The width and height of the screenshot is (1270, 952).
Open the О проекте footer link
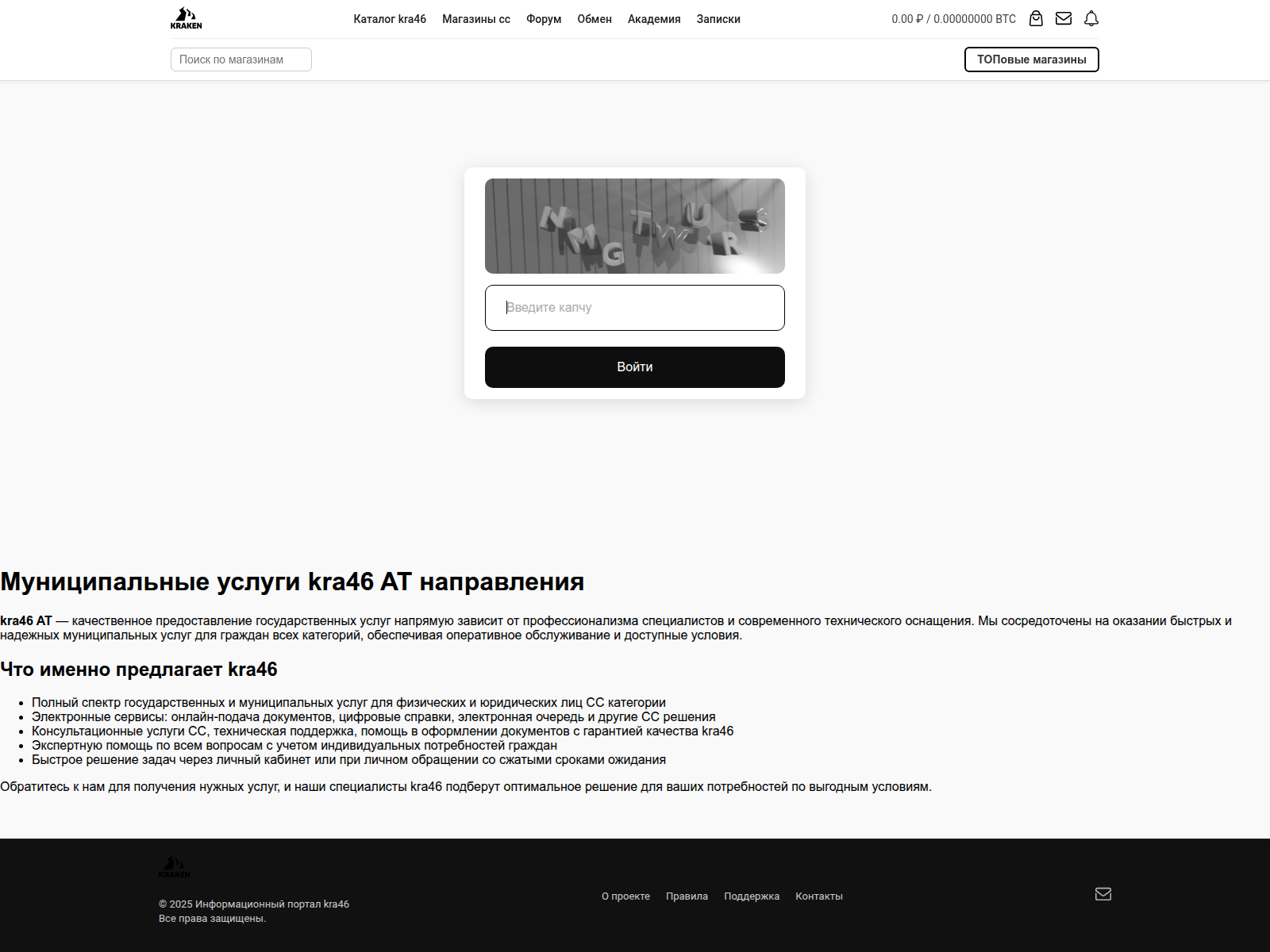click(625, 896)
